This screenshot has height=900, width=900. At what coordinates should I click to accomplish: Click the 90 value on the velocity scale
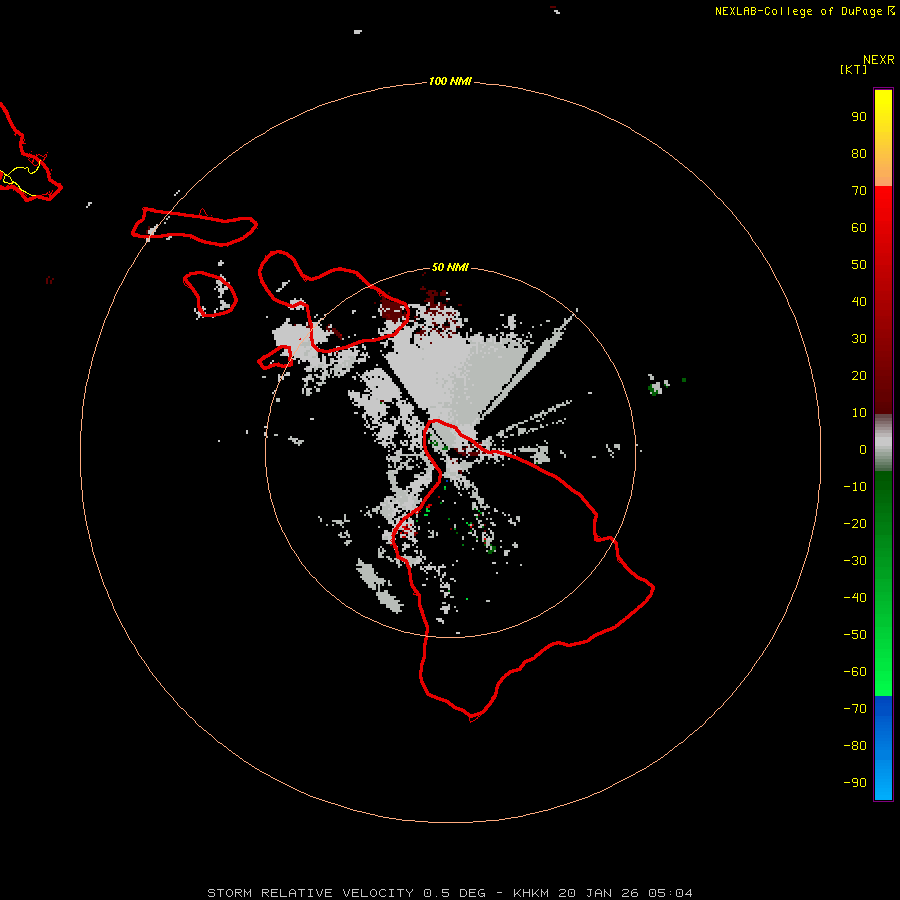pyautogui.click(x=859, y=117)
